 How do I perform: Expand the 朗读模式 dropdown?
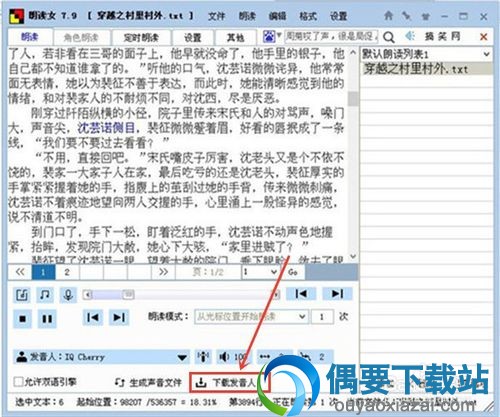[x=302, y=316]
